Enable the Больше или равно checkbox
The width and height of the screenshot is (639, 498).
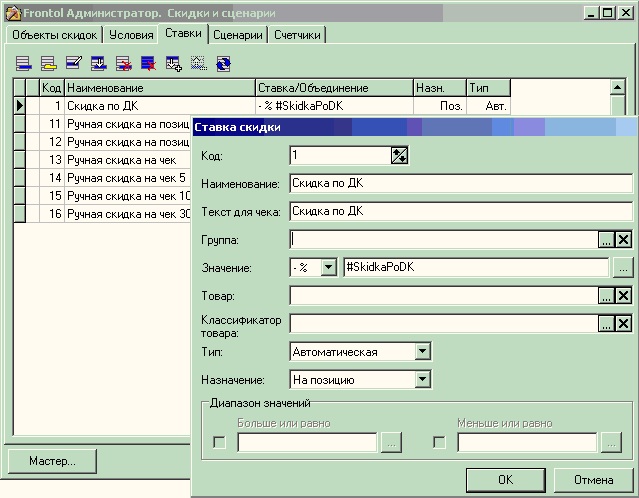click(x=220, y=442)
